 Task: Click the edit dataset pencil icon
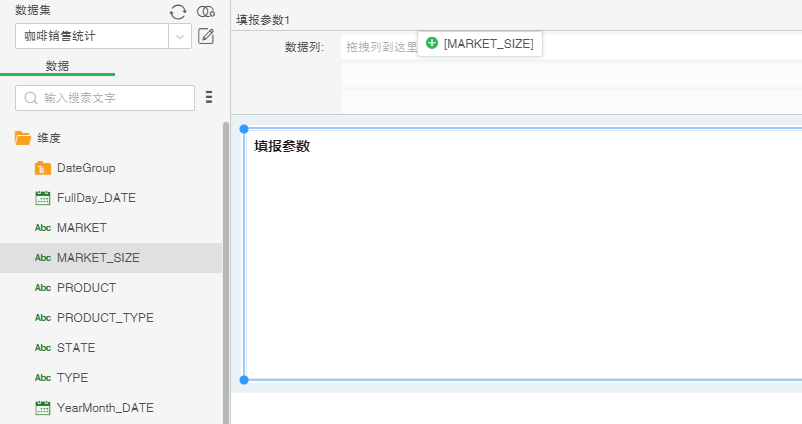click(206, 37)
